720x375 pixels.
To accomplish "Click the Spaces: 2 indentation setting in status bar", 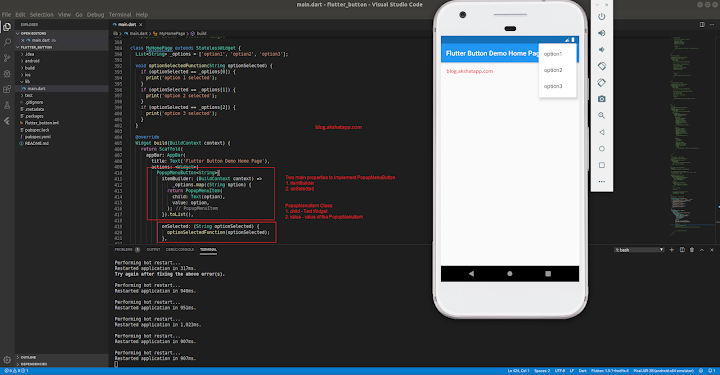I will pyautogui.click(x=542, y=370).
